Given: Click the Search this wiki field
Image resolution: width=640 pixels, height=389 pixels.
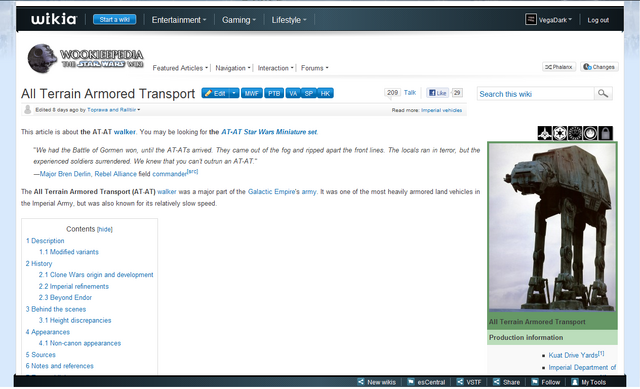Looking at the screenshot, I should (x=536, y=94).
